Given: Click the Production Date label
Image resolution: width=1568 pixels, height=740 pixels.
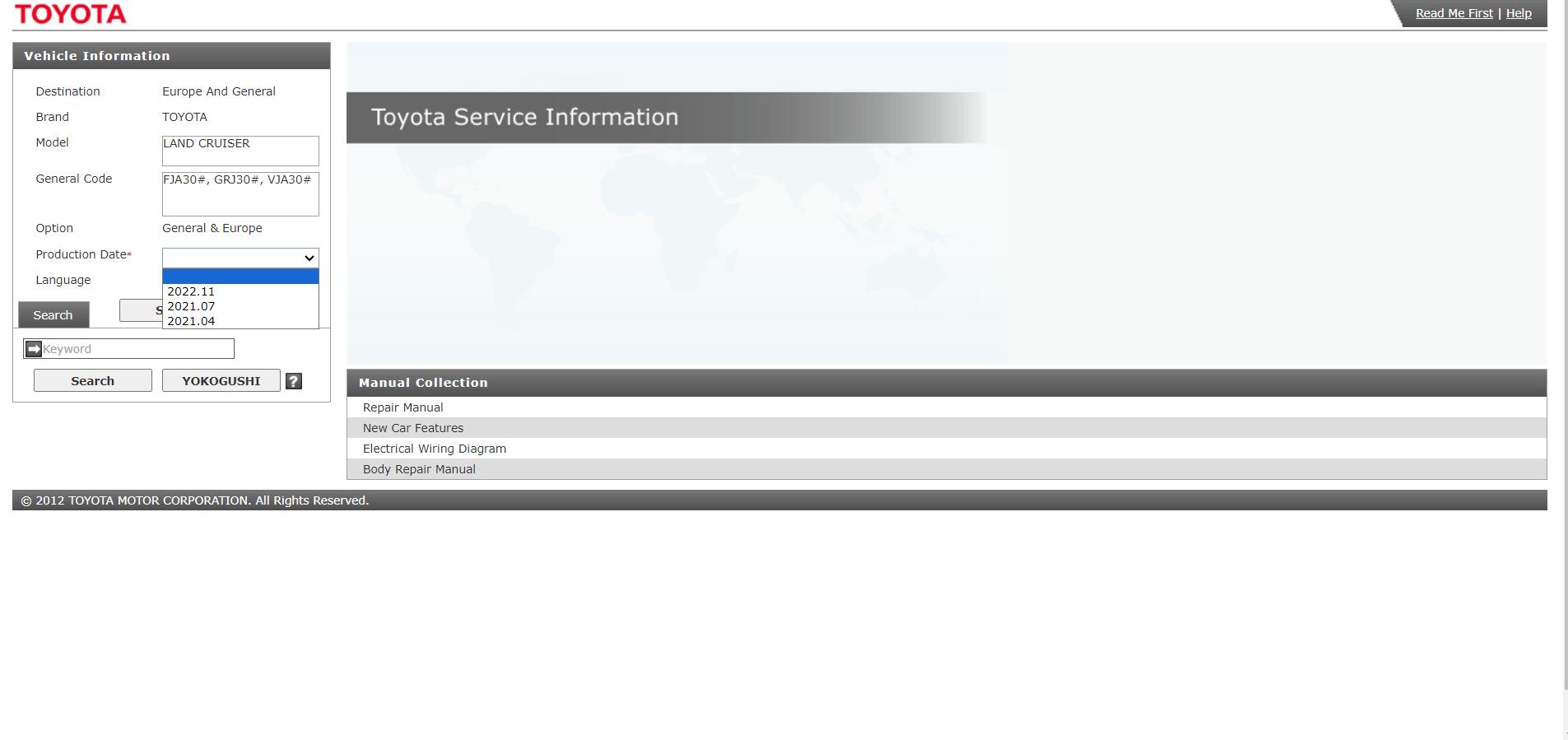Looking at the screenshot, I should pos(83,254).
